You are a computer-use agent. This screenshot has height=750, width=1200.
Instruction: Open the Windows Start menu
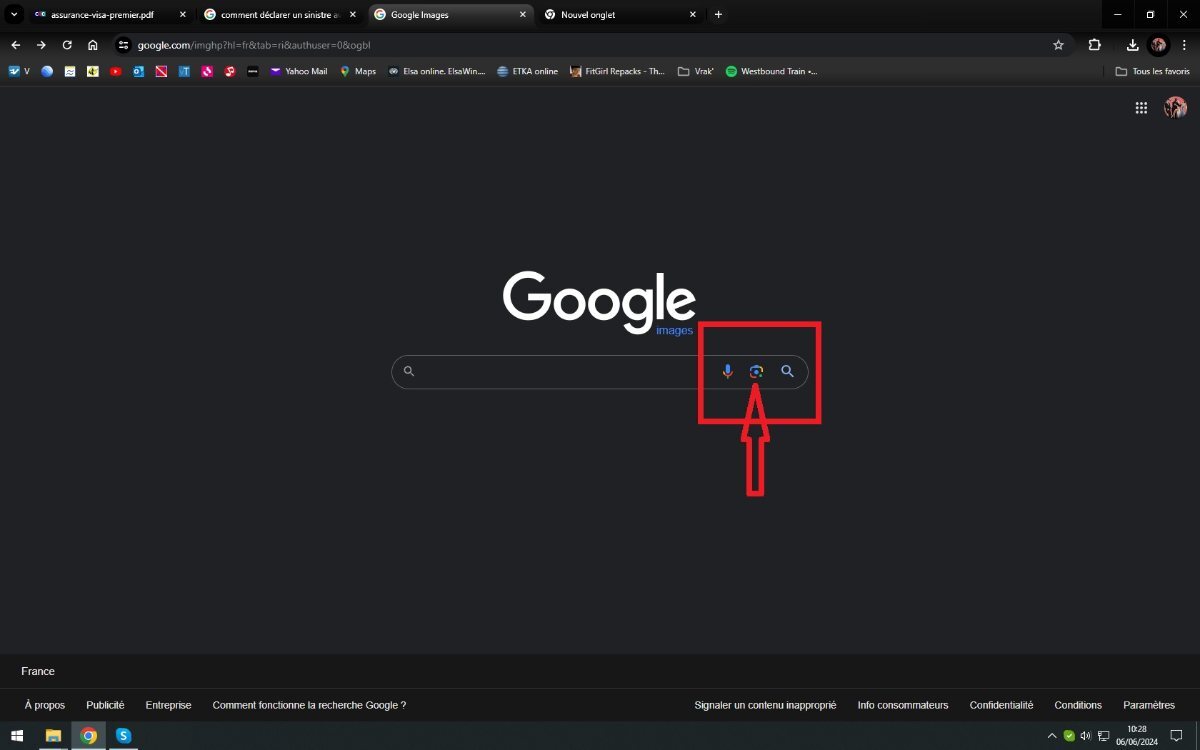[17, 736]
